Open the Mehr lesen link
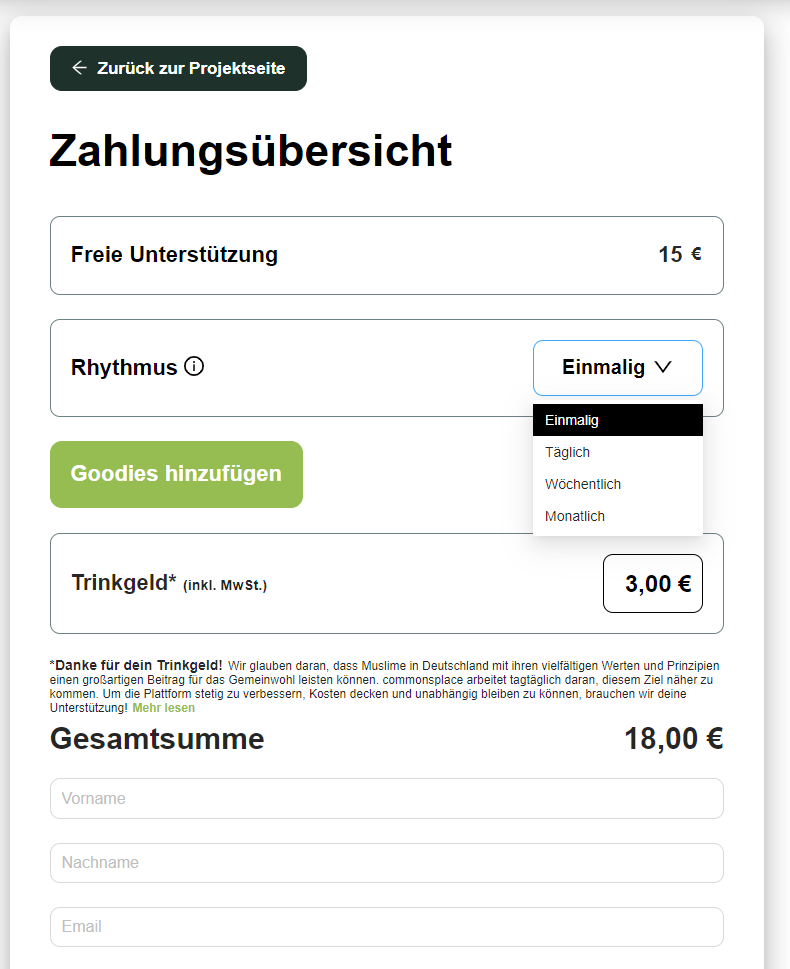Image resolution: width=790 pixels, height=969 pixels. click(164, 708)
